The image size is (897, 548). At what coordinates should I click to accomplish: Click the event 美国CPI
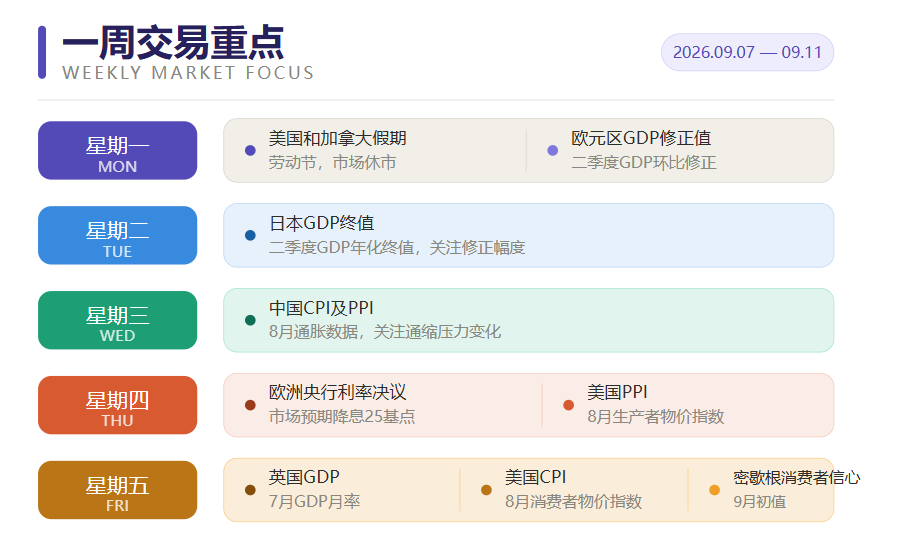point(535,477)
